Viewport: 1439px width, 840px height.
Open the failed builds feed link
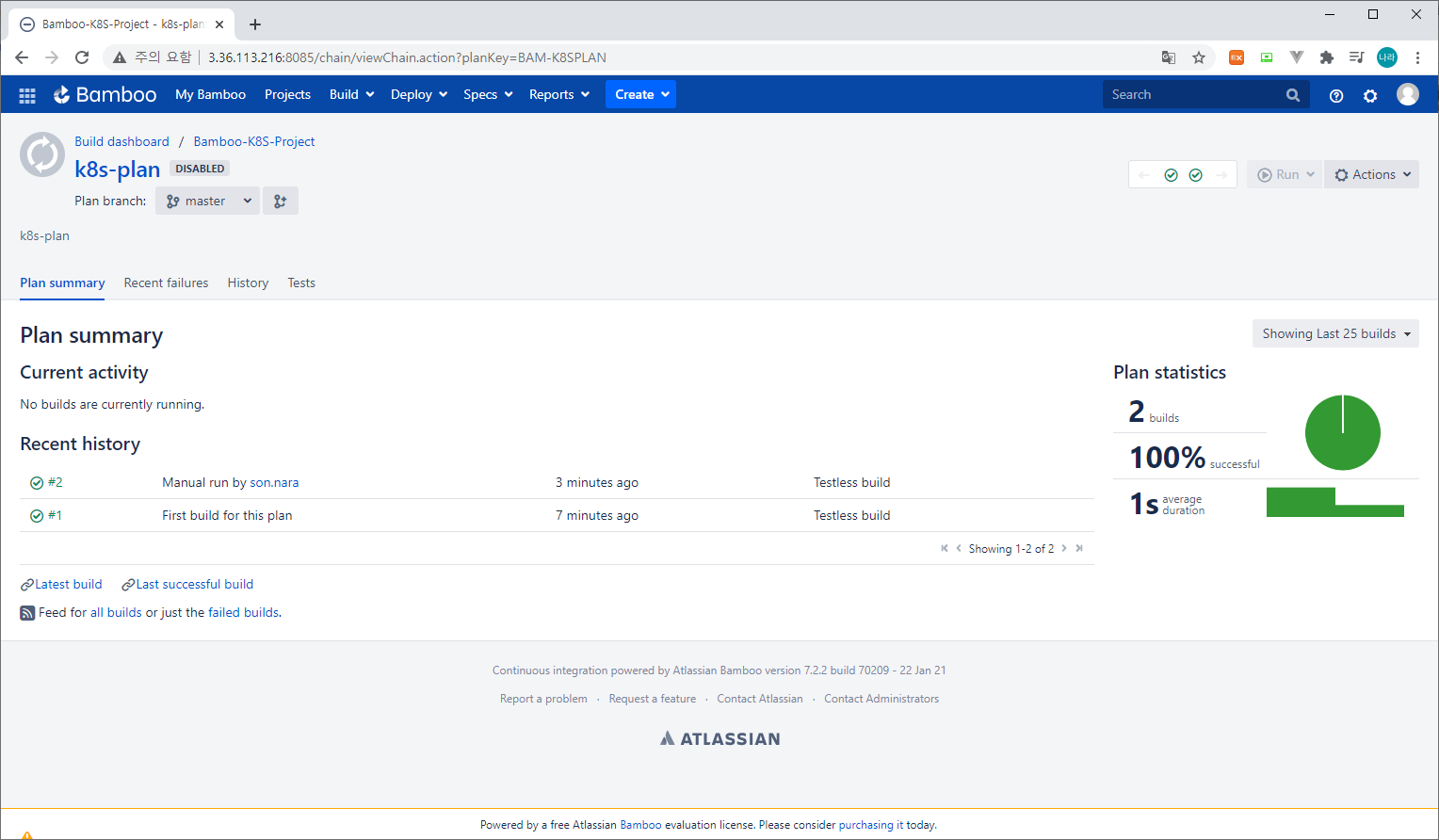pos(243,612)
